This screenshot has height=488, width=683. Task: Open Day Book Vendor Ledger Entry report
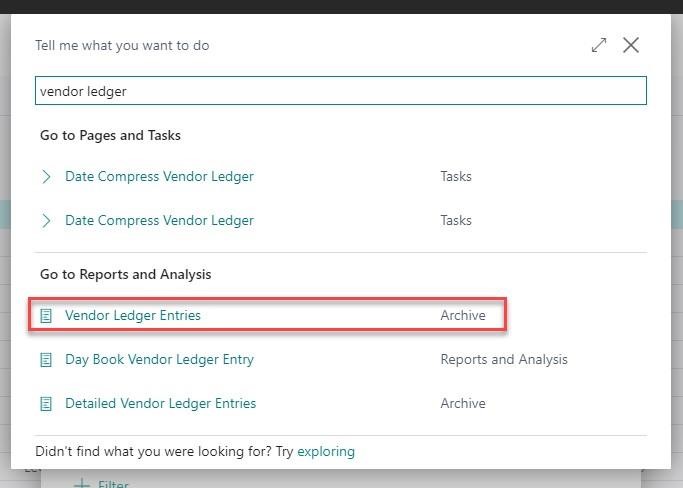click(x=159, y=360)
